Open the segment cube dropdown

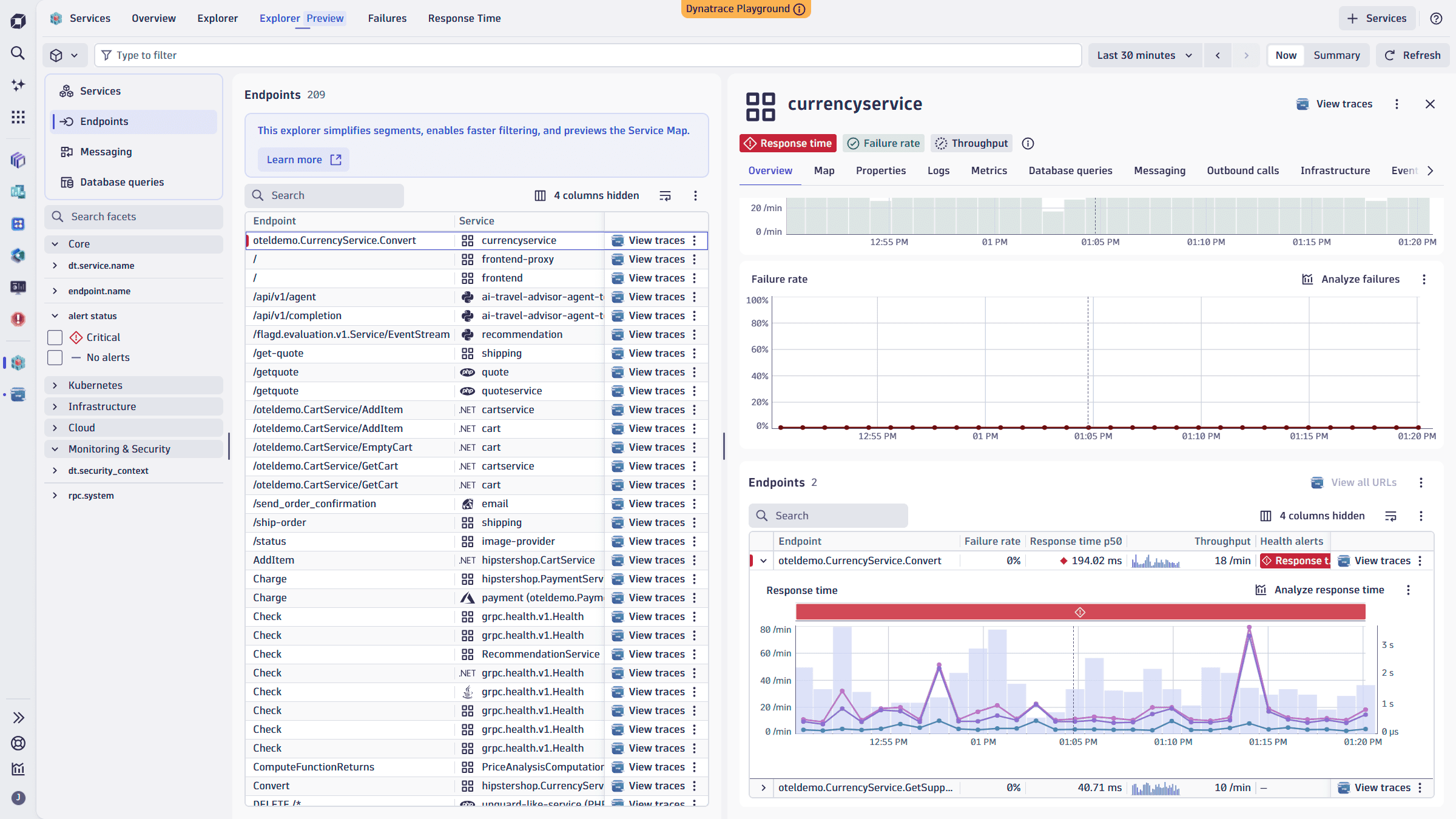[64, 55]
